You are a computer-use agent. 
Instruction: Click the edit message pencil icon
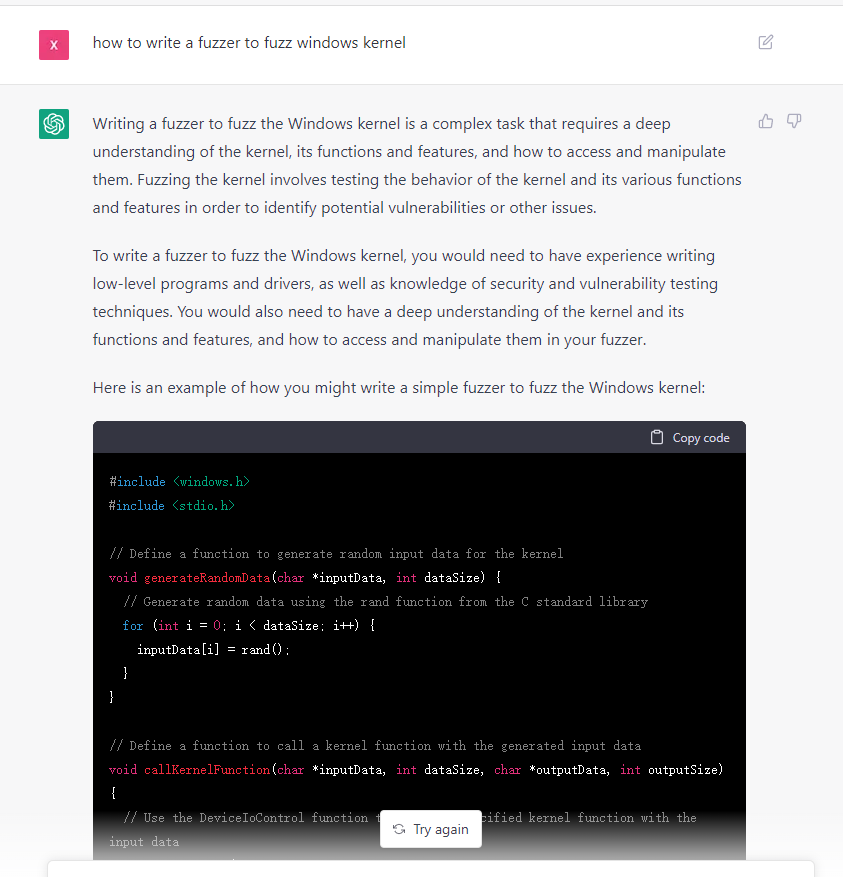click(765, 42)
